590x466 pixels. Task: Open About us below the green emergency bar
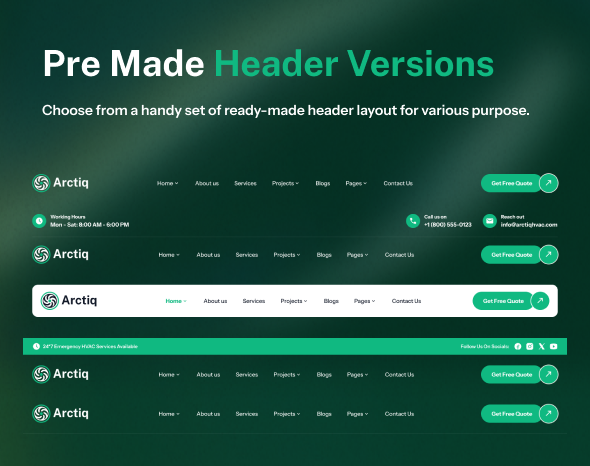[208, 375]
